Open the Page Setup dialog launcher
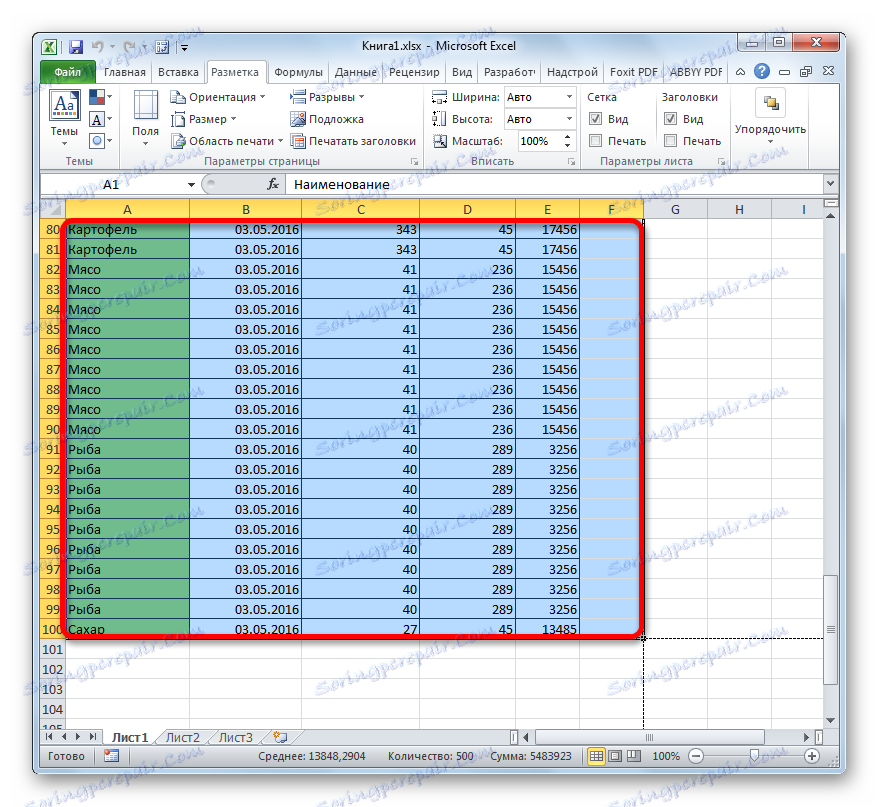Screen dimensions: 879x807 [x=415, y=161]
